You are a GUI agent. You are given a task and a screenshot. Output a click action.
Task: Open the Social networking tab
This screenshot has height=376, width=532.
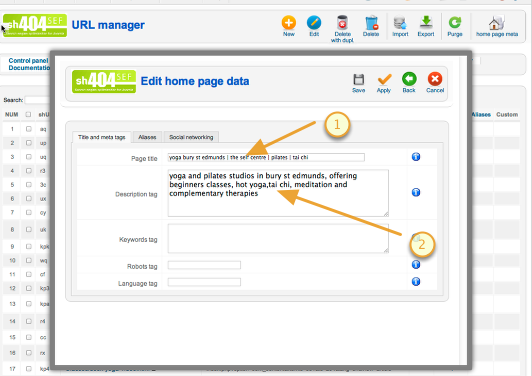pos(191,137)
